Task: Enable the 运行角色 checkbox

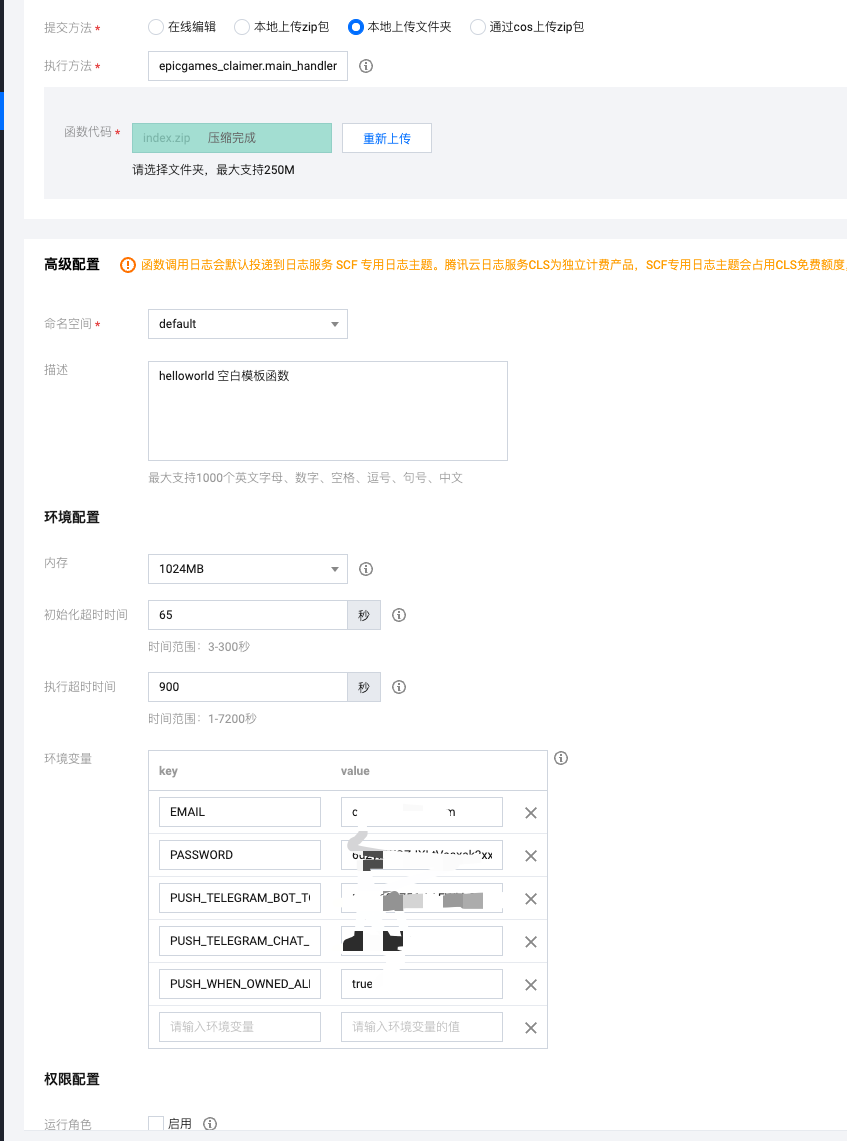Action: (156, 1124)
